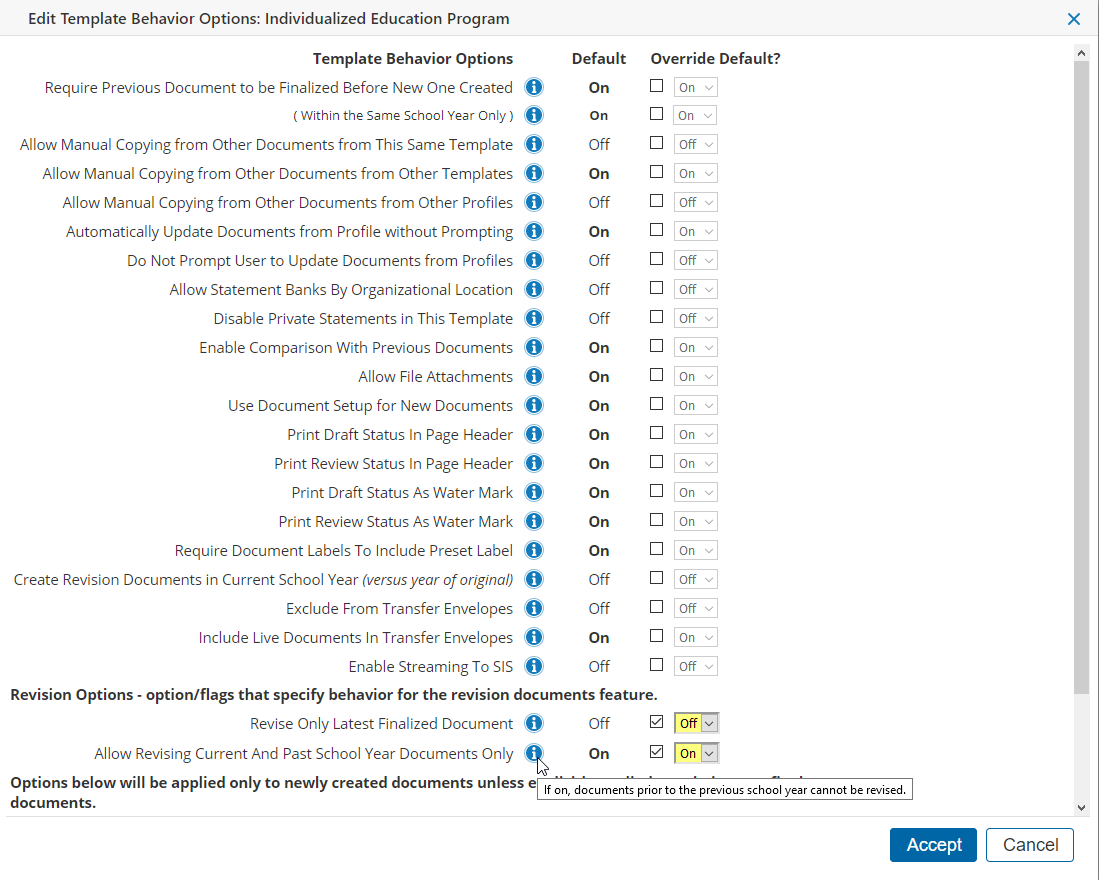Image resolution: width=1099 pixels, height=880 pixels.
Task: Open the On dropdown for Allow Revising Current documents
Action: point(695,752)
